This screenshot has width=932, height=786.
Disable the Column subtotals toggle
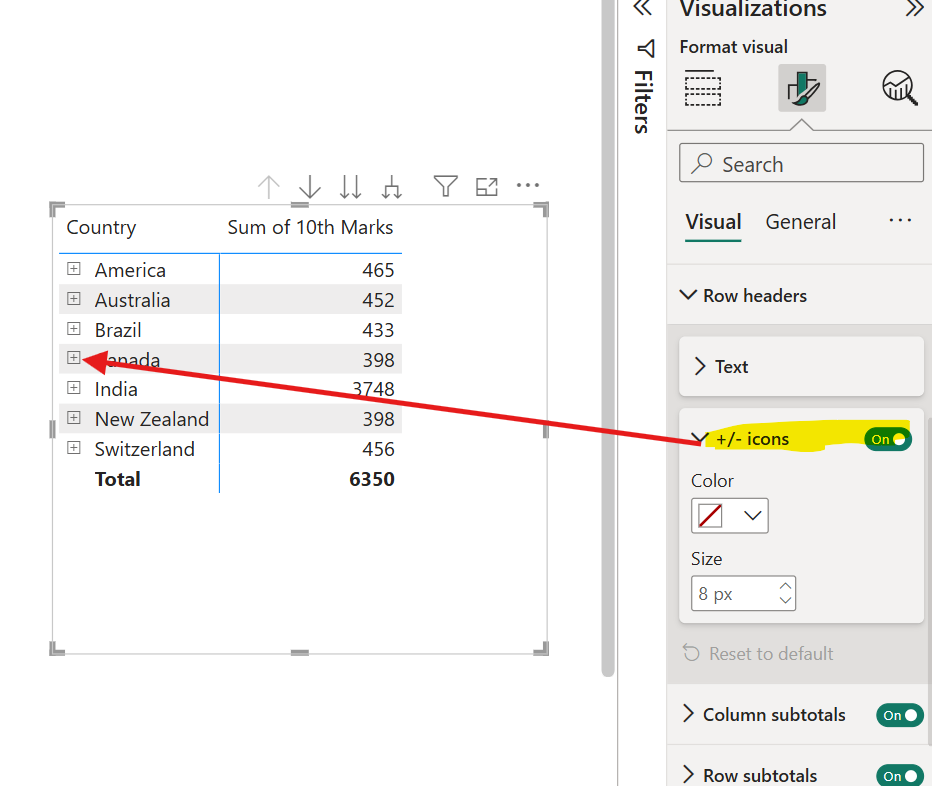click(x=899, y=715)
